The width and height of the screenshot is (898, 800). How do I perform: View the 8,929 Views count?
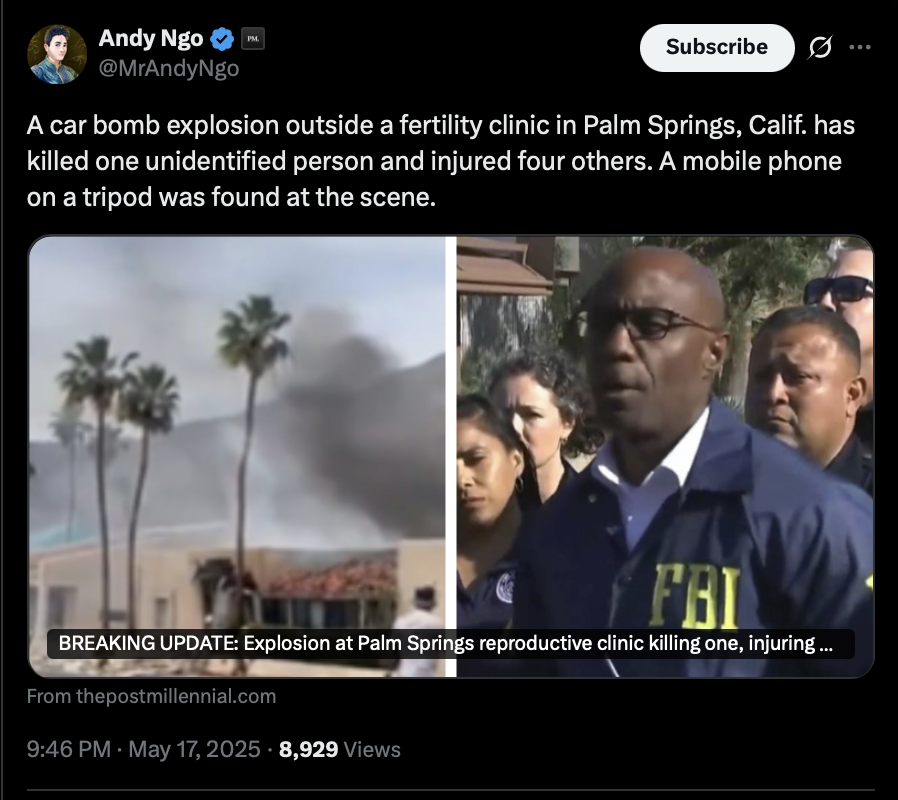point(340,749)
